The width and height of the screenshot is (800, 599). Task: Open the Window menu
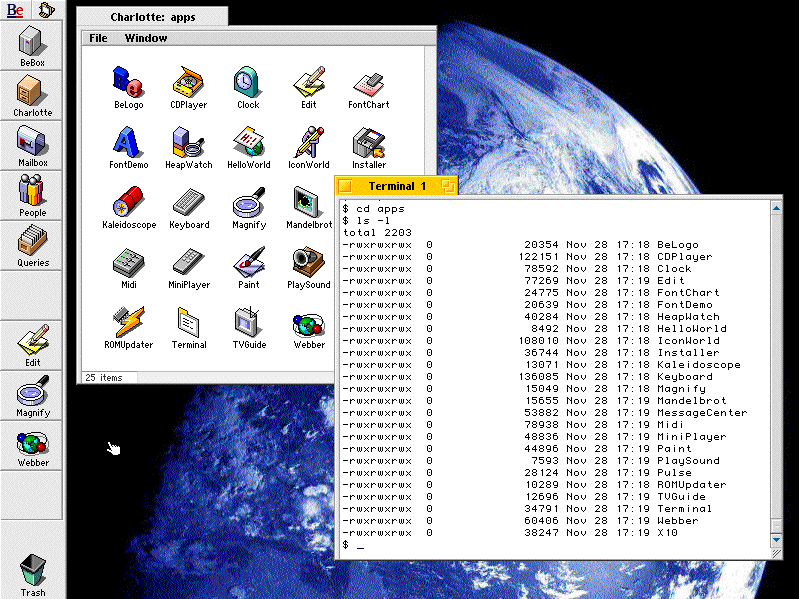pos(146,38)
